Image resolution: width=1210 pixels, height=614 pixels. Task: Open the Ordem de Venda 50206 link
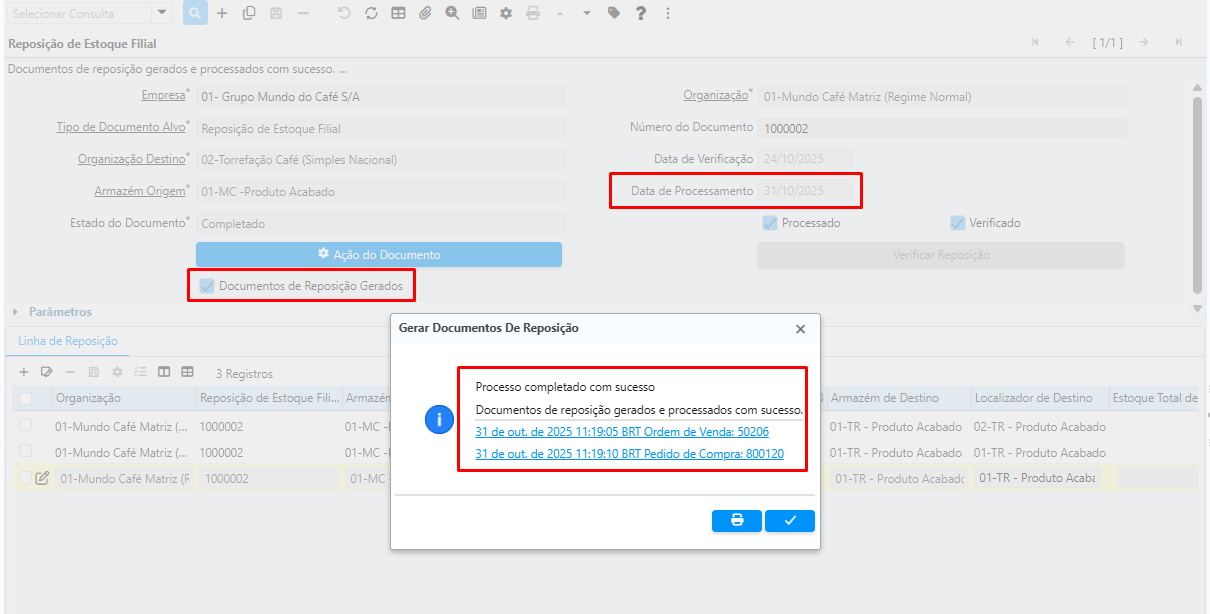(622, 431)
